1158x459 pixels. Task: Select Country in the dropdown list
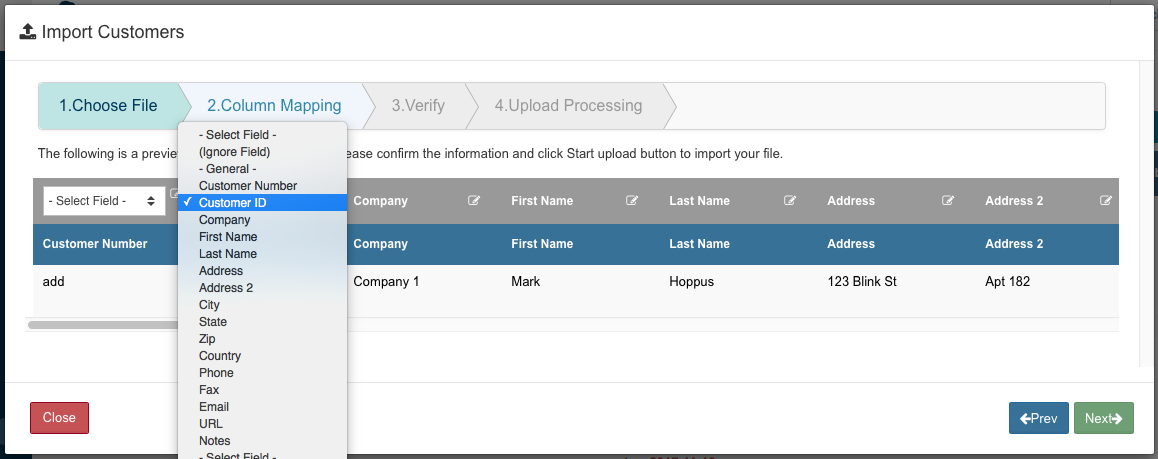220,356
